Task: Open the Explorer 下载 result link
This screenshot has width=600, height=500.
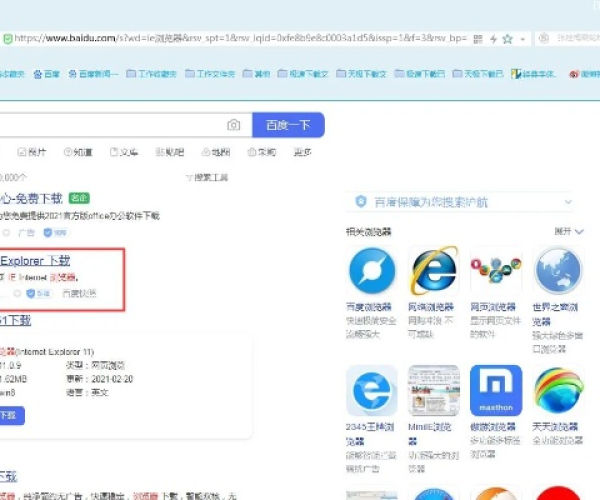Action: click(35, 261)
